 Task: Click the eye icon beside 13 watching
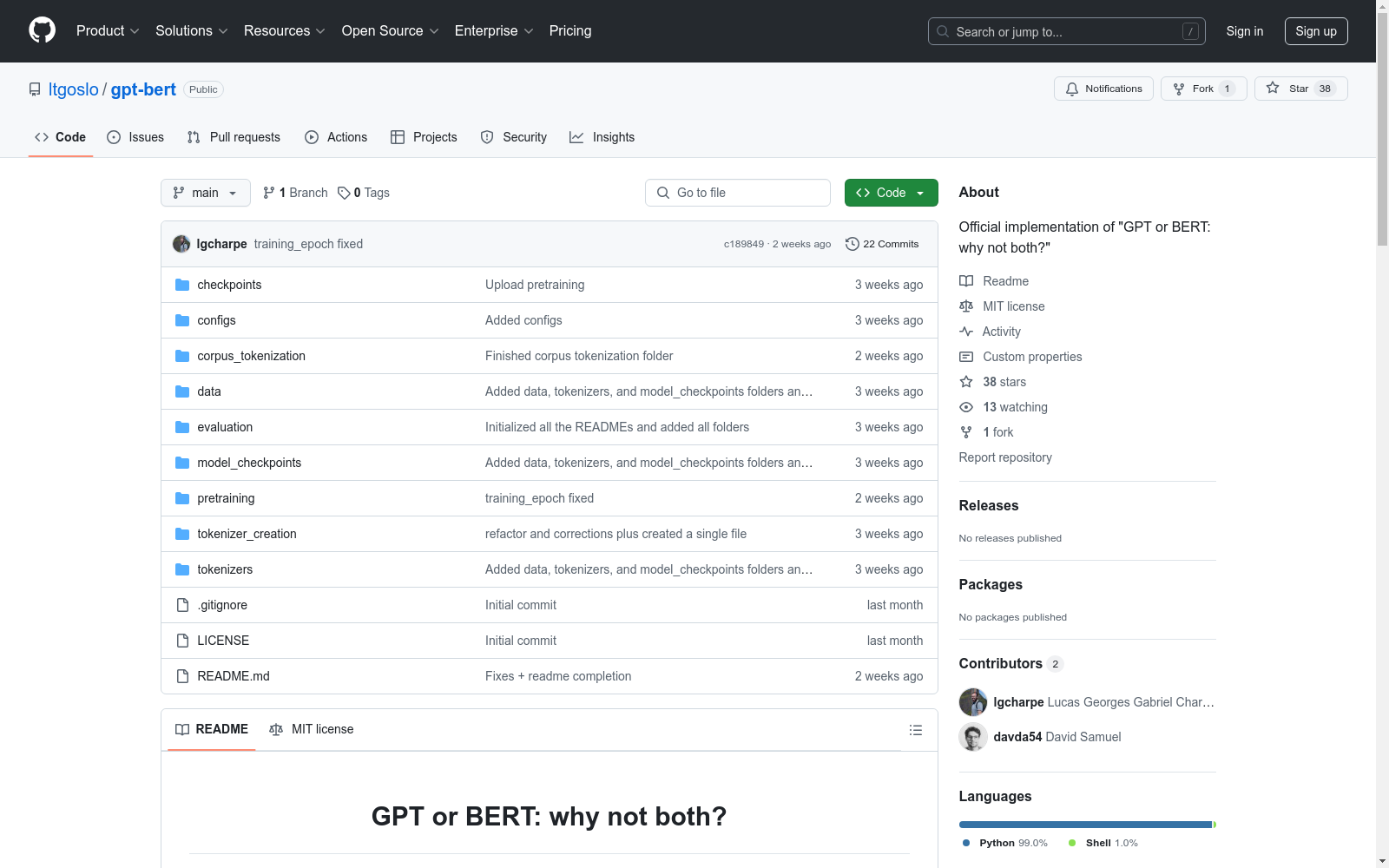[966, 407]
